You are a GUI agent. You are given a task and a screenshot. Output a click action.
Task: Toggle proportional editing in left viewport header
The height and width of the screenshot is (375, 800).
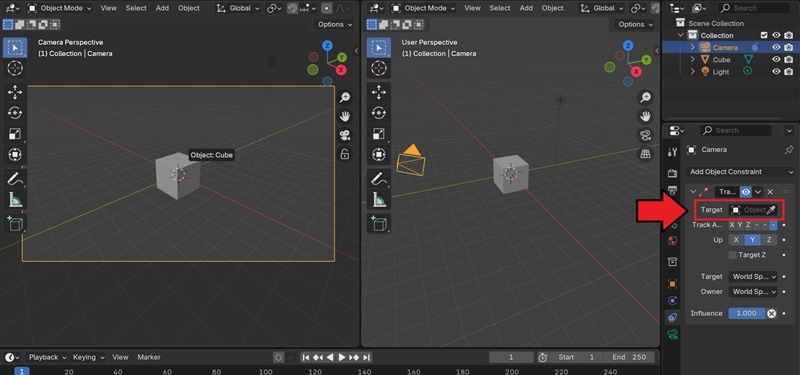click(327, 8)
